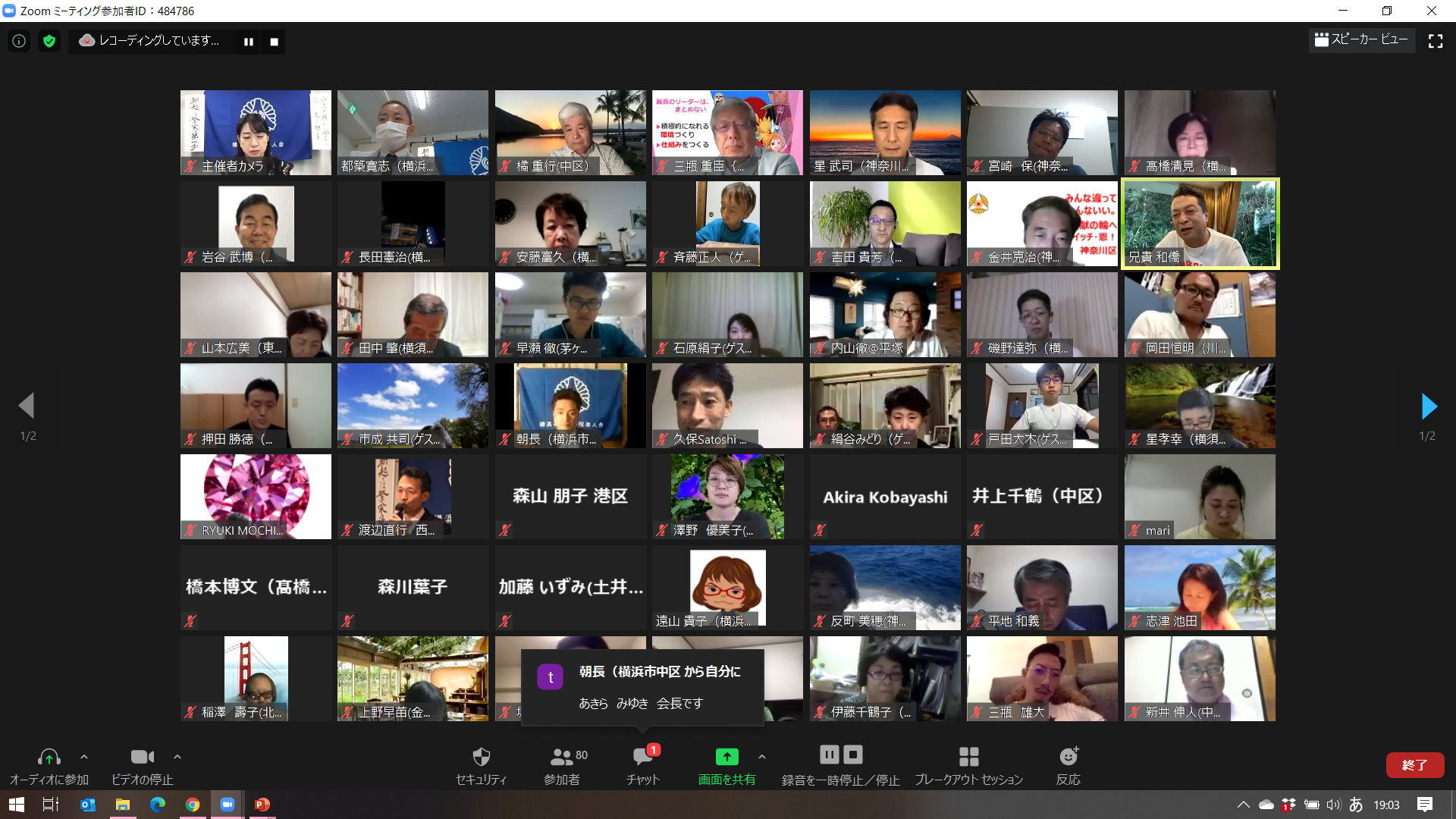Viewport: 1456px width, 819px height.
Task: Select 兄貴 和橋 highlighted video tile
Action: [1200, 224]
